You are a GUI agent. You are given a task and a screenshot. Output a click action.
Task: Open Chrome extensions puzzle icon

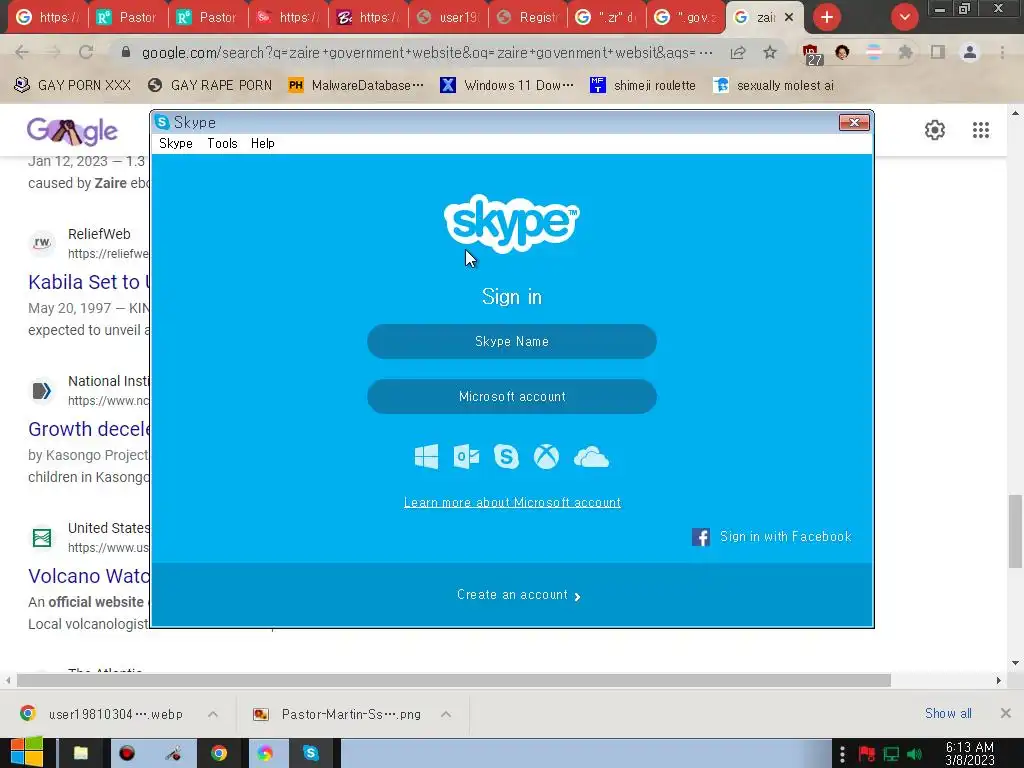coord(905,52)
